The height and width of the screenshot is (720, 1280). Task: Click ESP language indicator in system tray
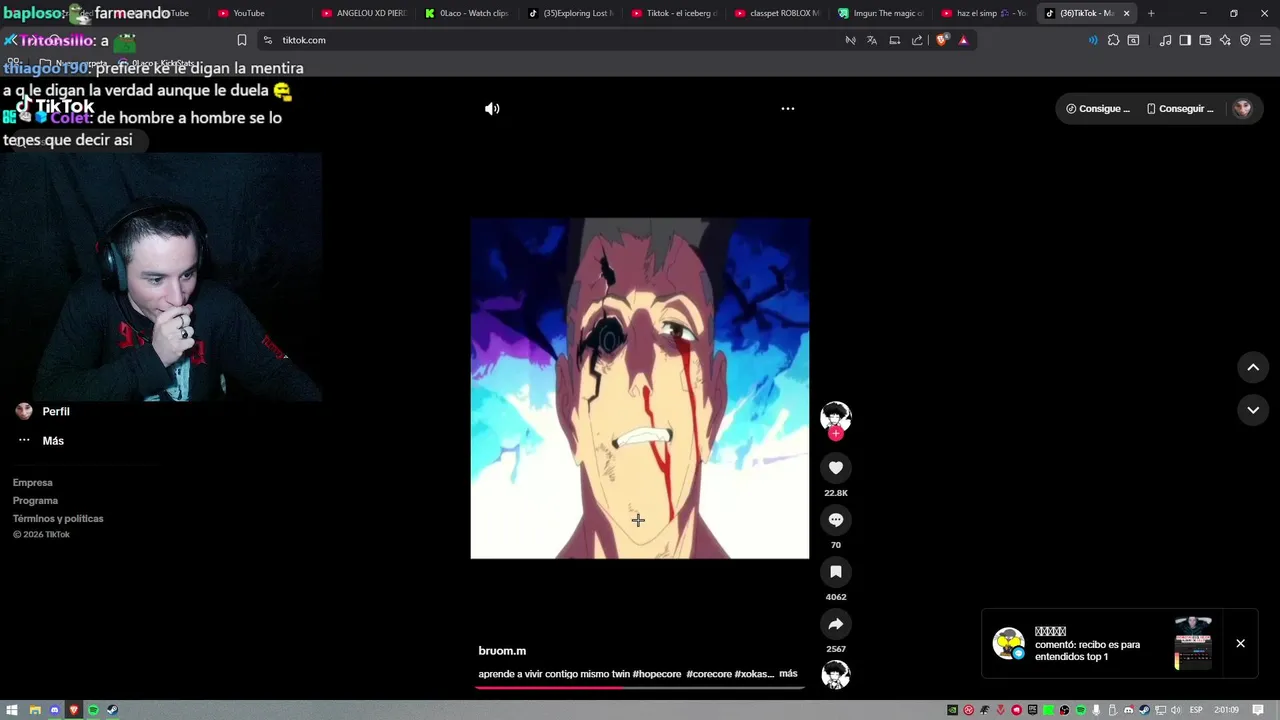coord(1196,710)
